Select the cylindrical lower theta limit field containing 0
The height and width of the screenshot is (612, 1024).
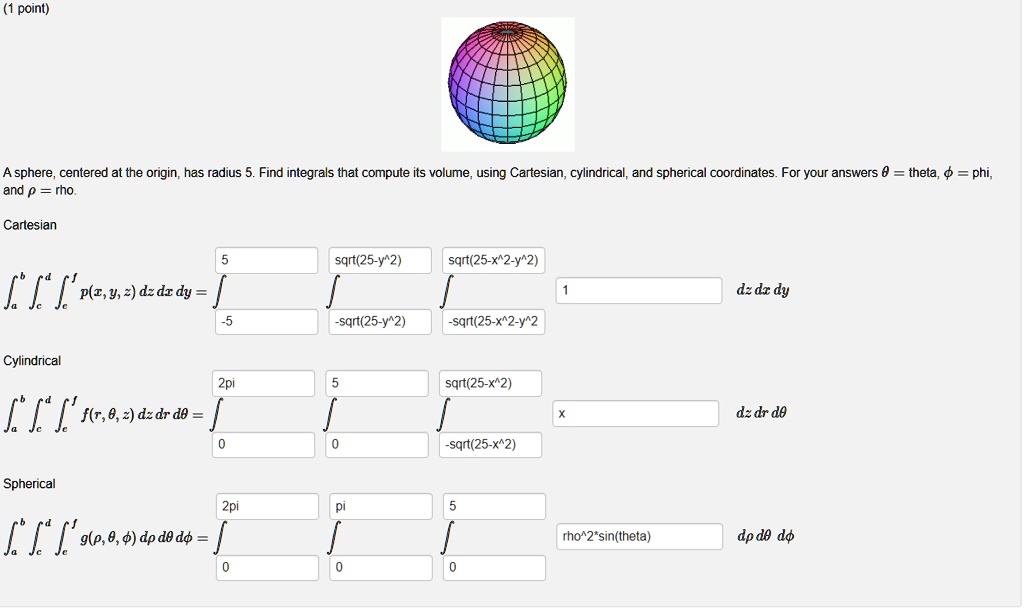pos(263,444)
